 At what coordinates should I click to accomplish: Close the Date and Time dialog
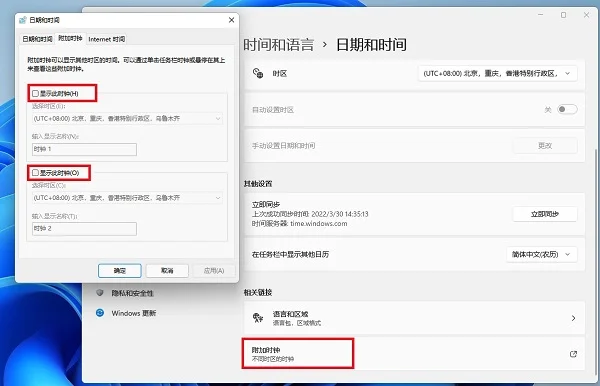[231, 20]
